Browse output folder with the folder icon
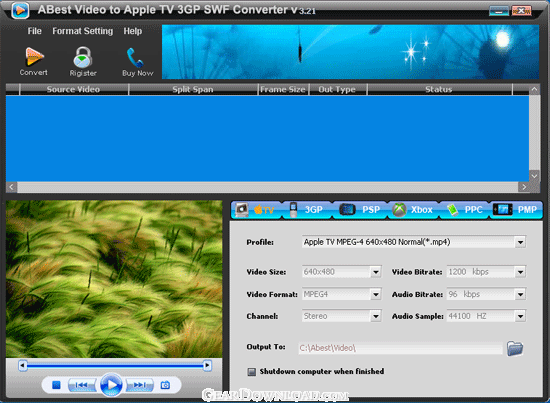Screen dimensions: 550x403 (515, 348)
